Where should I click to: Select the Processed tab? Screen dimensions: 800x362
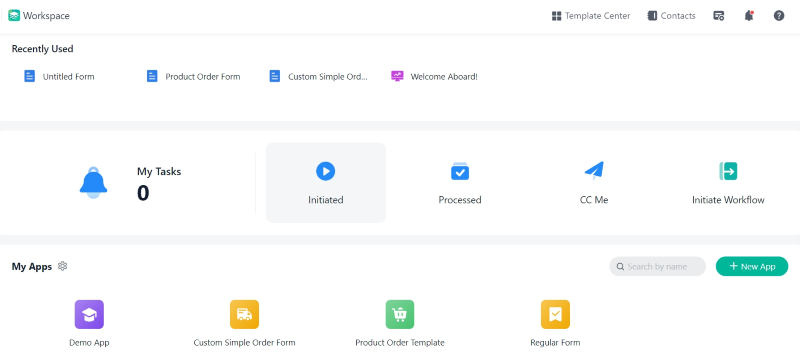(x=460, y=183)
